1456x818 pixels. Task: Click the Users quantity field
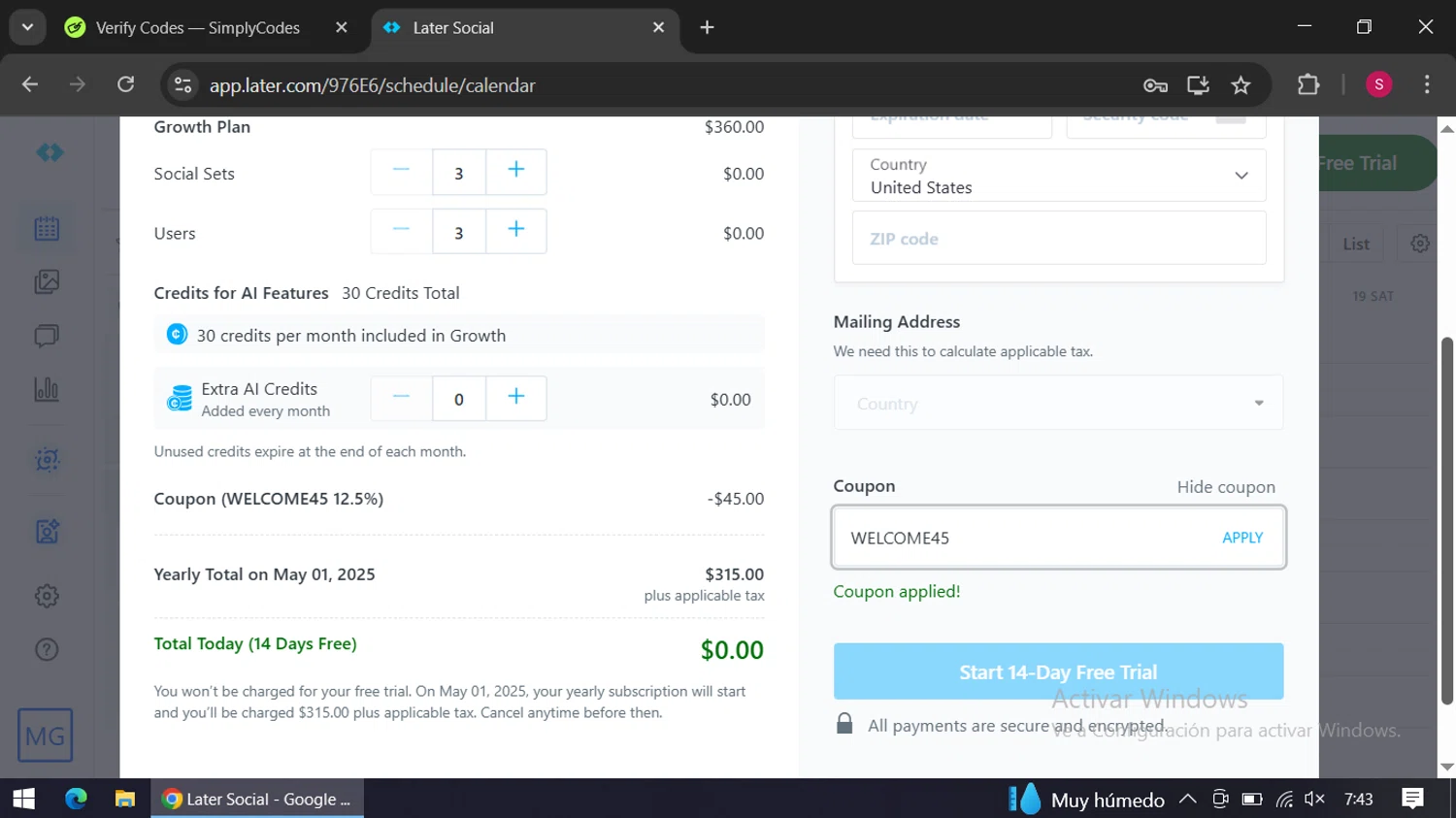tap(459, 232)
